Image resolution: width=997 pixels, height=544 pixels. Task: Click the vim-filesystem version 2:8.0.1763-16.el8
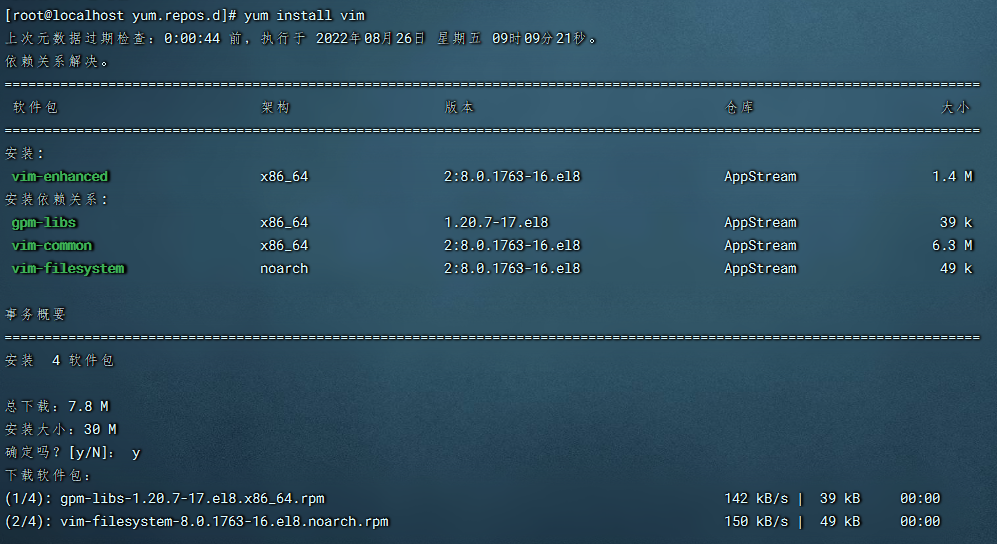512,268
